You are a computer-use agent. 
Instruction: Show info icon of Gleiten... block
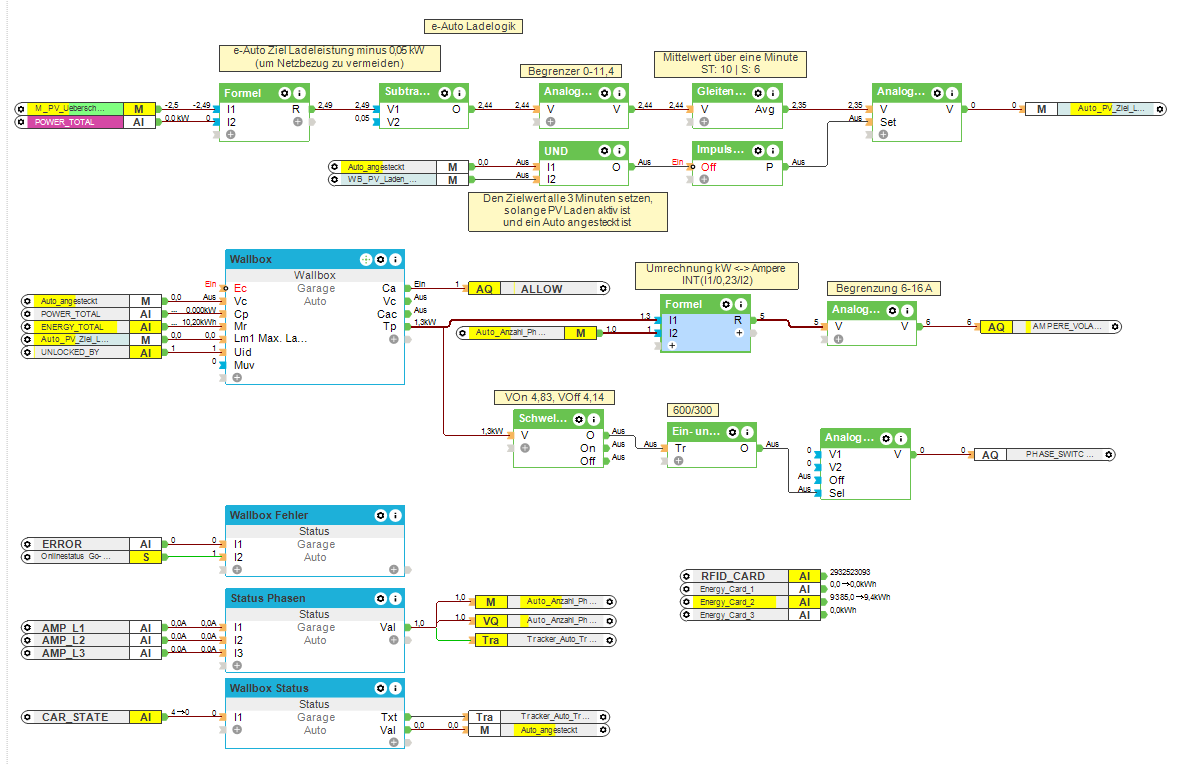(x=773, y=93)
